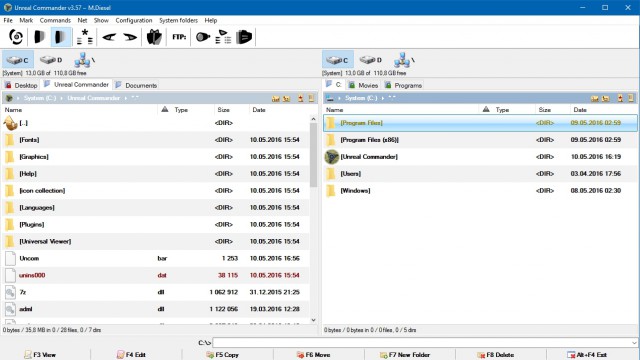Open the Help menu

click(x=211, y=20)
